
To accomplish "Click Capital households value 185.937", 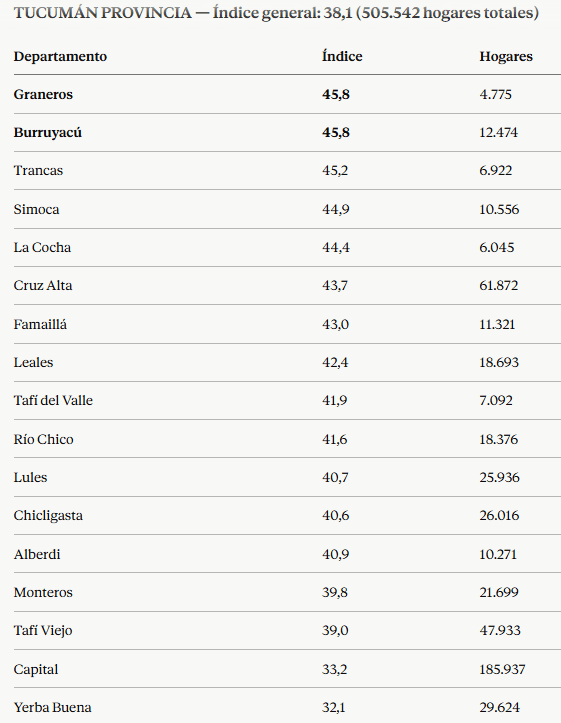I will point(502,669).
